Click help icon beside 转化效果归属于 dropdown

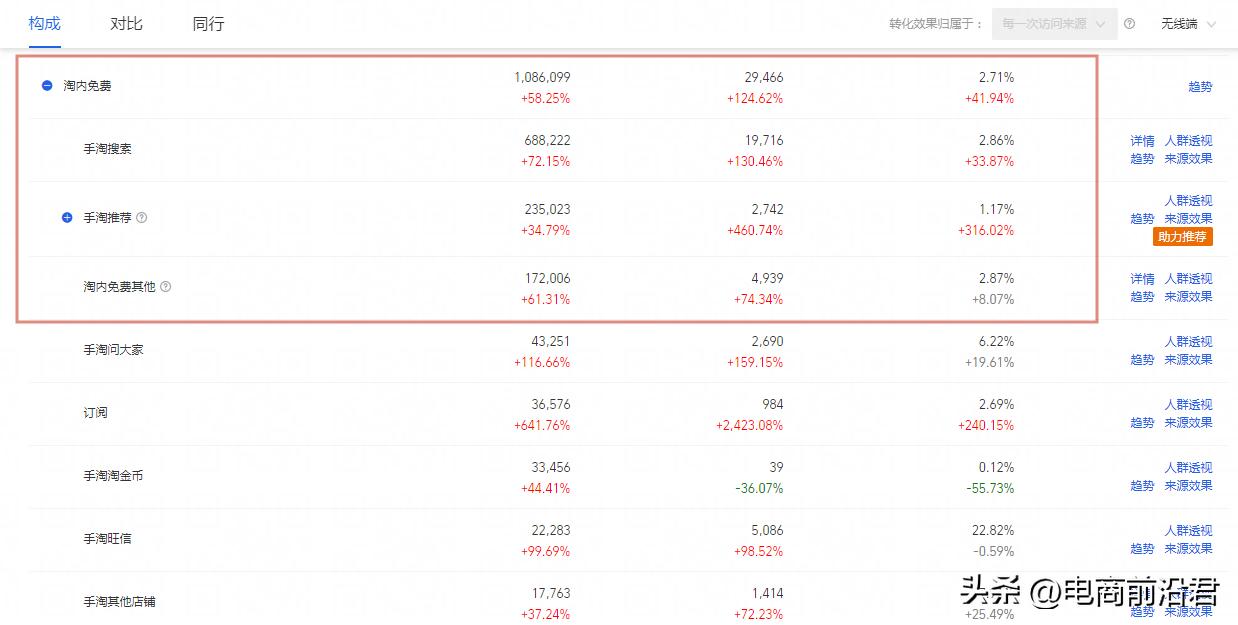click(x=1129, y=24)
